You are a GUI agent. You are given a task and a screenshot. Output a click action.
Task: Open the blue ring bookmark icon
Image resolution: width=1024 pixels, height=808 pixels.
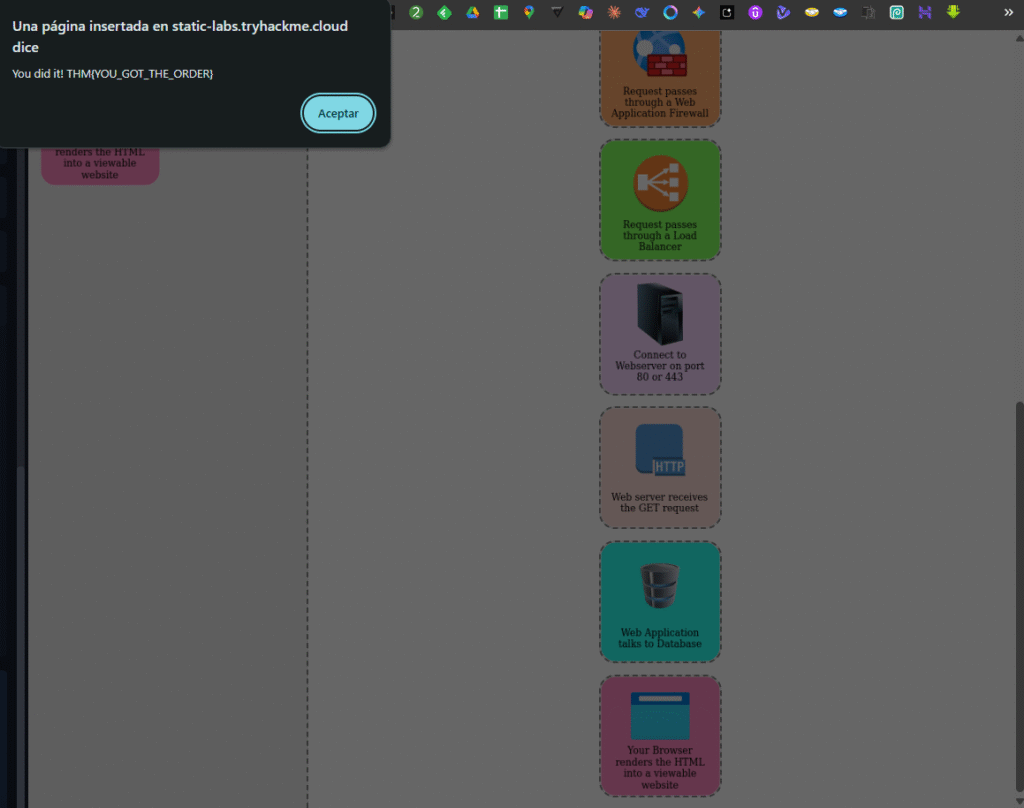click(671, 13)
